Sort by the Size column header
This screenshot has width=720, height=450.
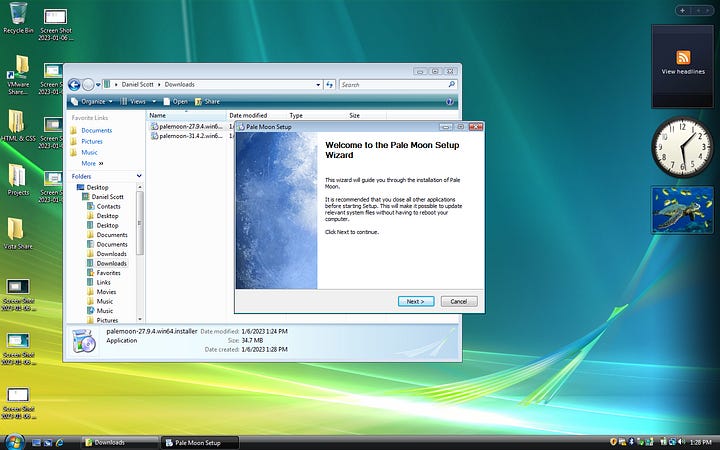[x=366, y=115]
